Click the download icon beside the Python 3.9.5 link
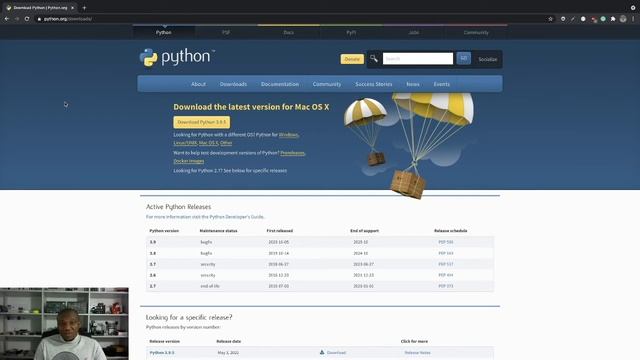The height and width of the screenshot is (360, 640). [x=322, y=352]
